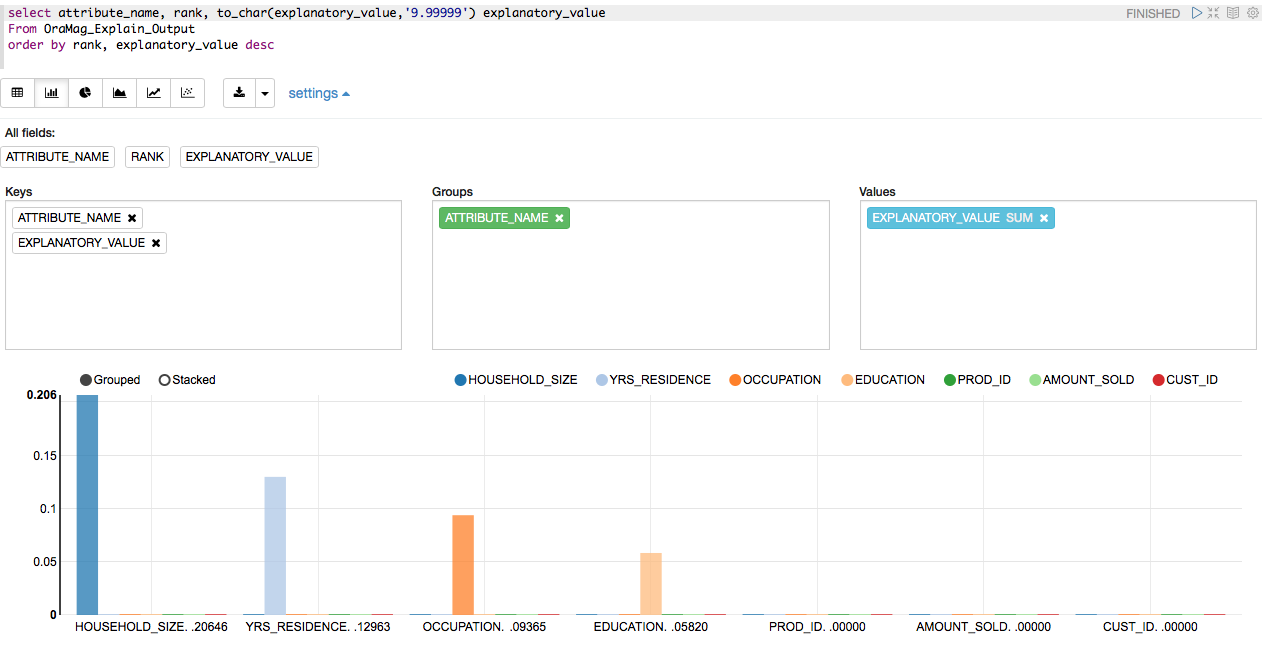This screenshot has width=1266, height=651.
Task: Remove EXPLANATORY_VALUE from Keys
Action: coord(156,243)
